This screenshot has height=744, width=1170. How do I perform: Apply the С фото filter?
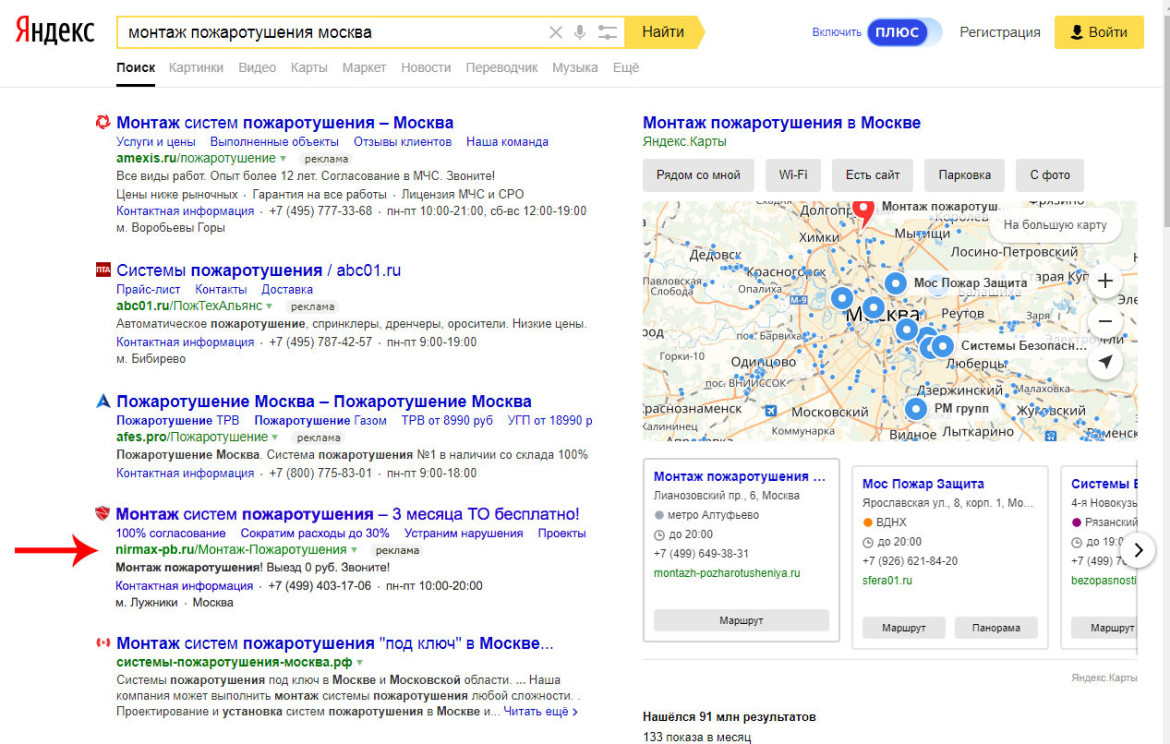click(x=1049, y=175)
